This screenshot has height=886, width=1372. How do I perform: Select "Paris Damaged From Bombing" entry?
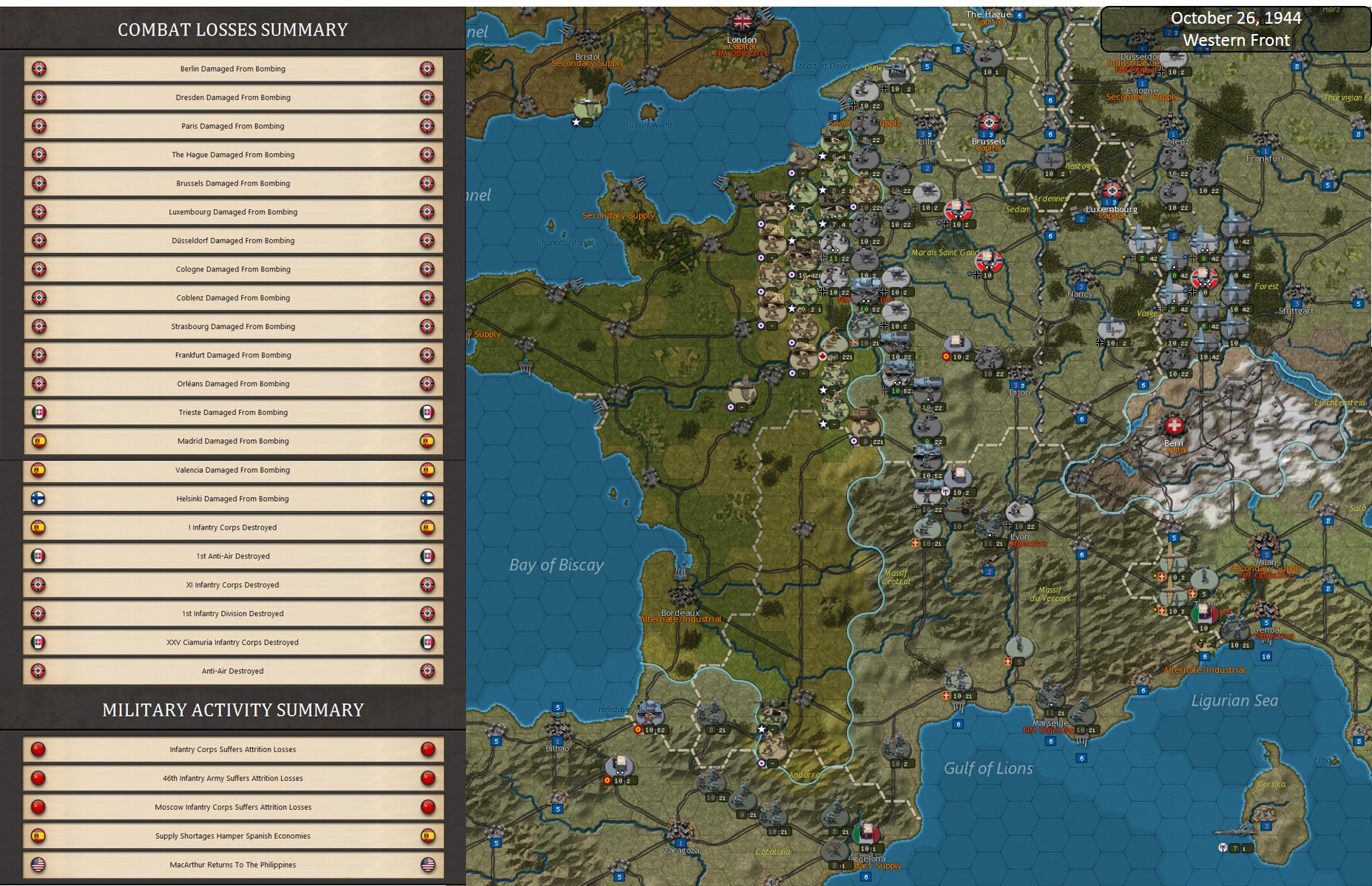[x=233, y=126]
